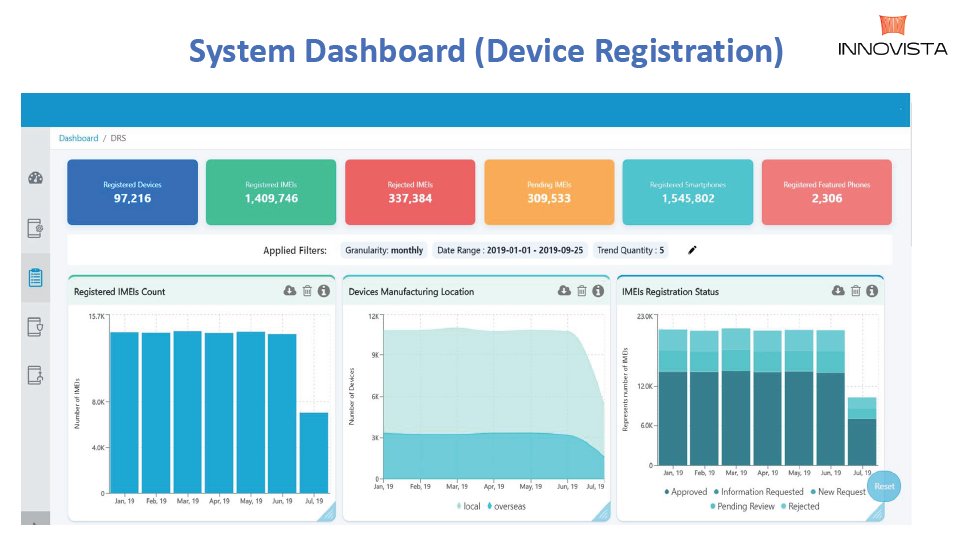Click the Granularity: monthly filter chip
960x540 pixels.
[384, 250]
